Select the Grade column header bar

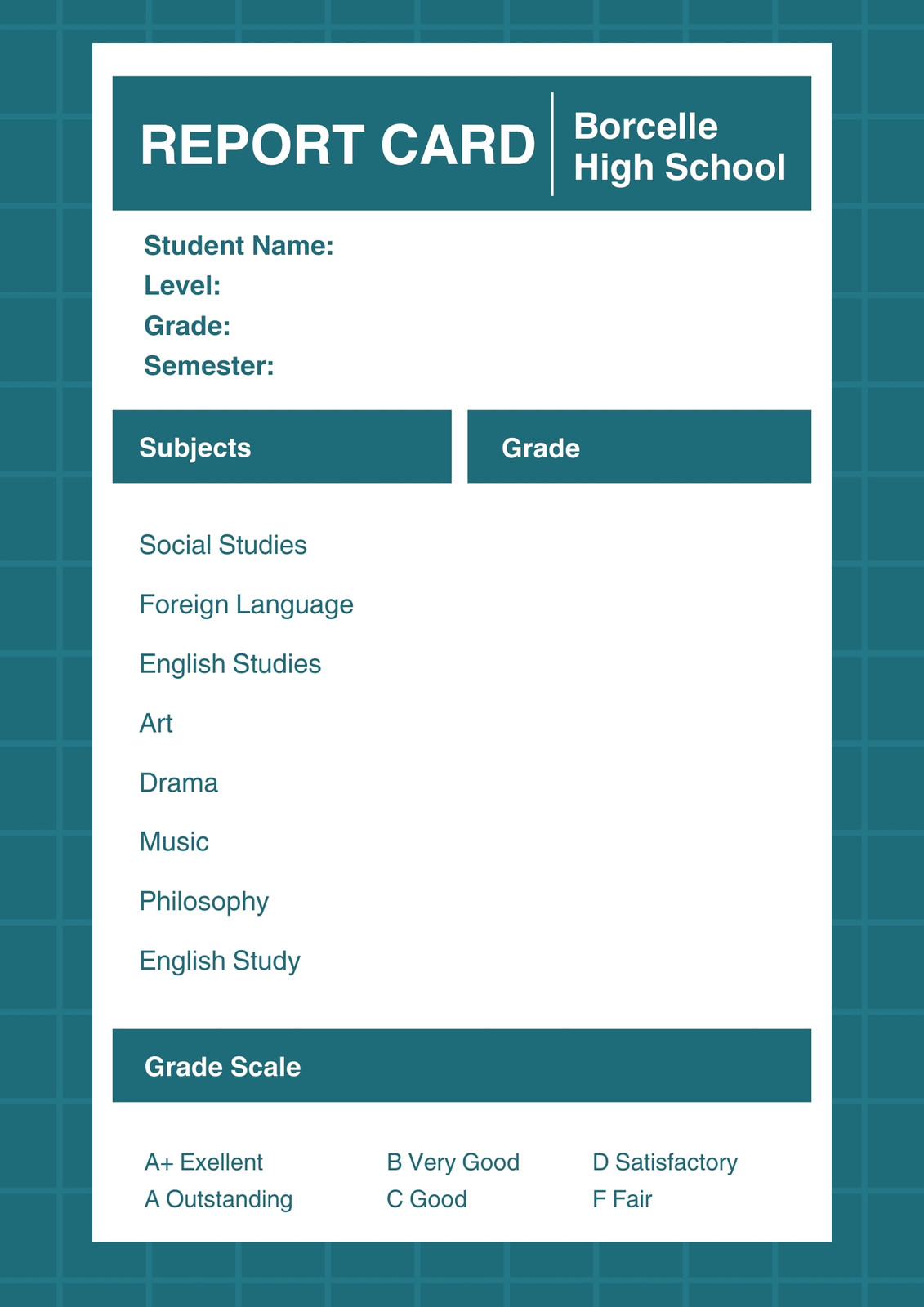click(639, 447)
